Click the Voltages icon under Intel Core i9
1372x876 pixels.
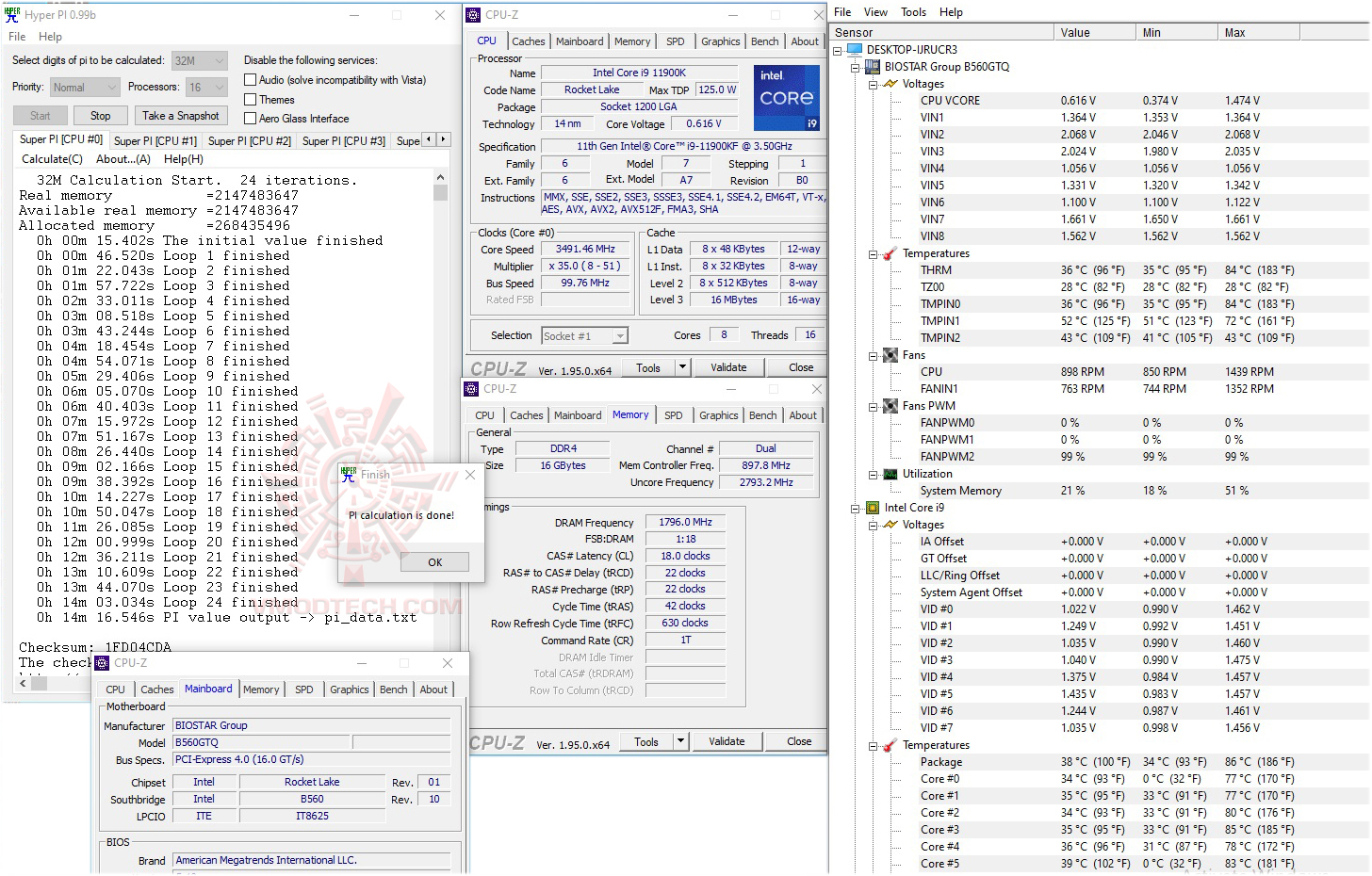click(x=890, y=525)
